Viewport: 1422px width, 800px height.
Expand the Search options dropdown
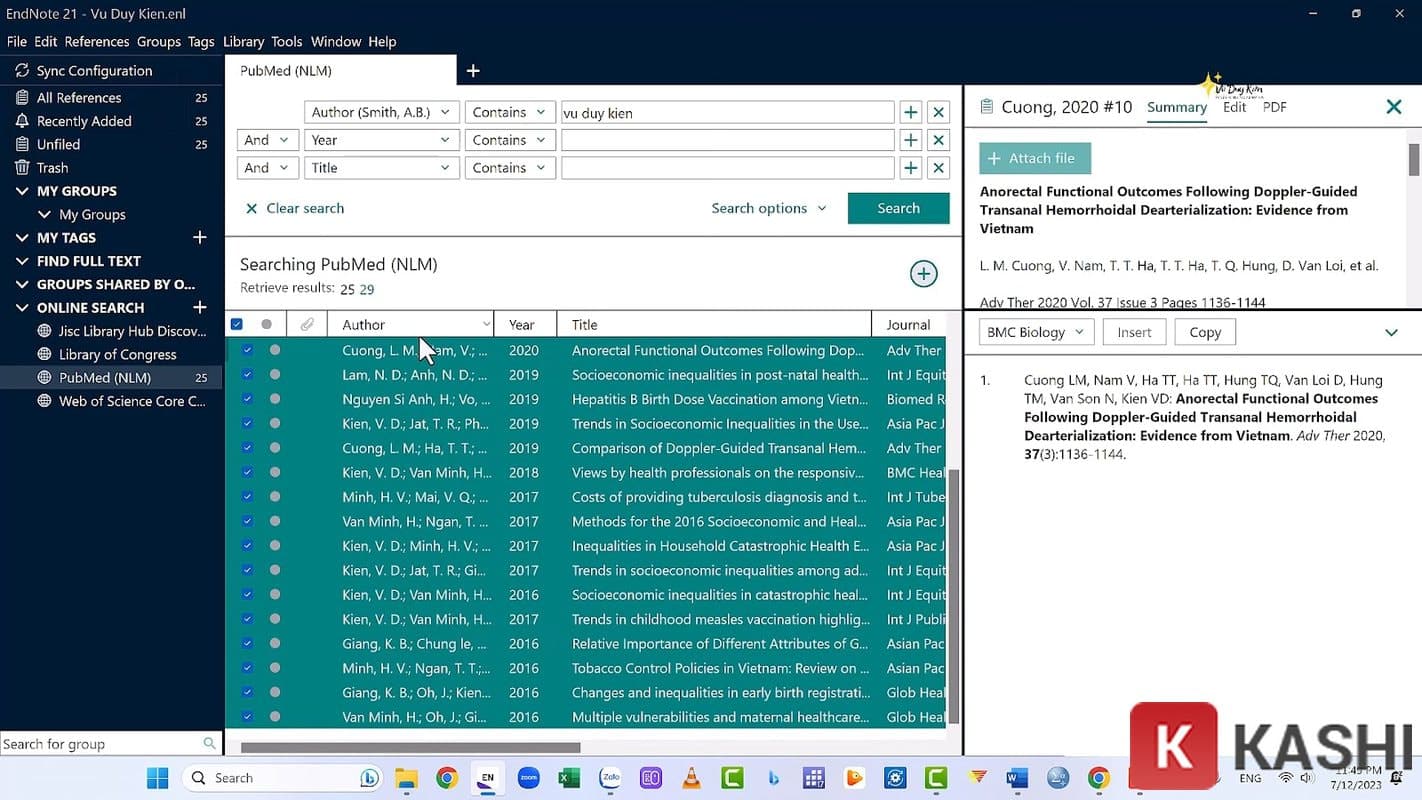769,208
